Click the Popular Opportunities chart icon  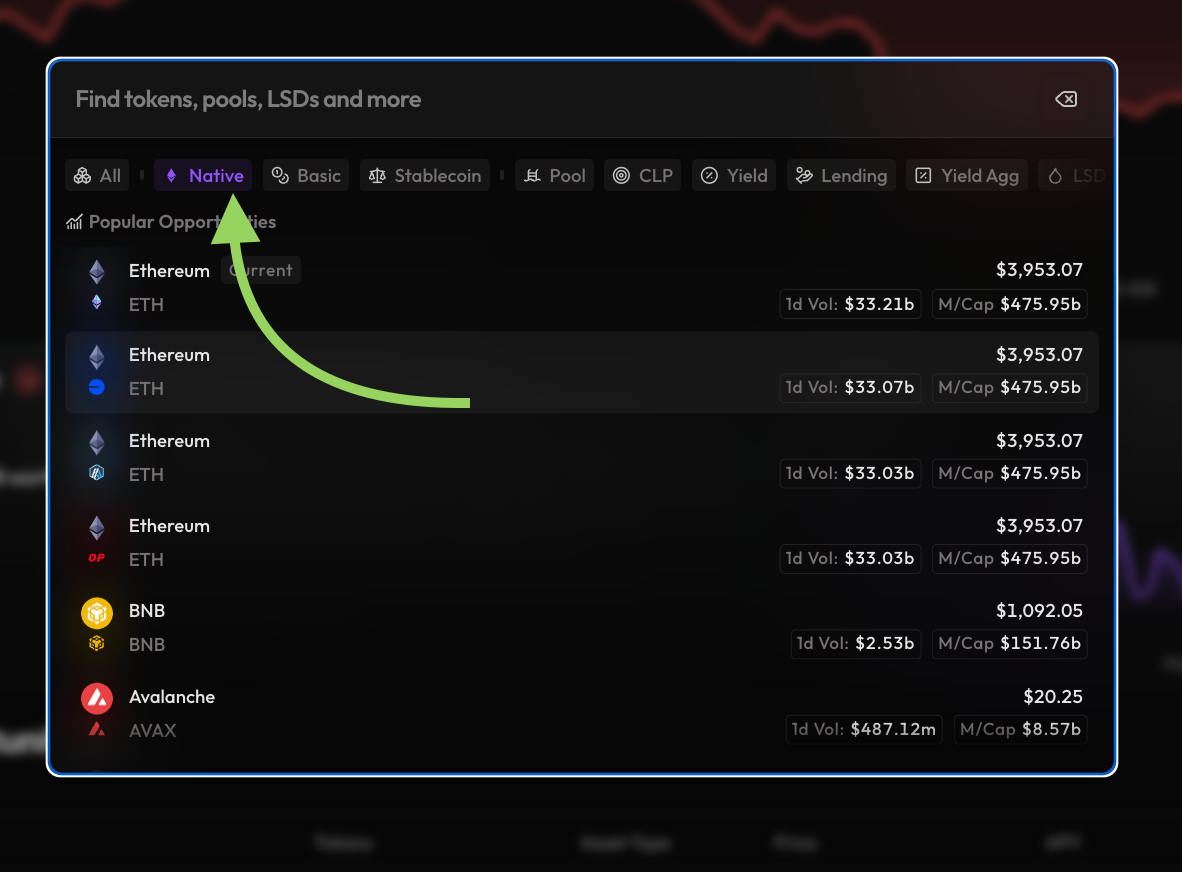click(74, 222)
